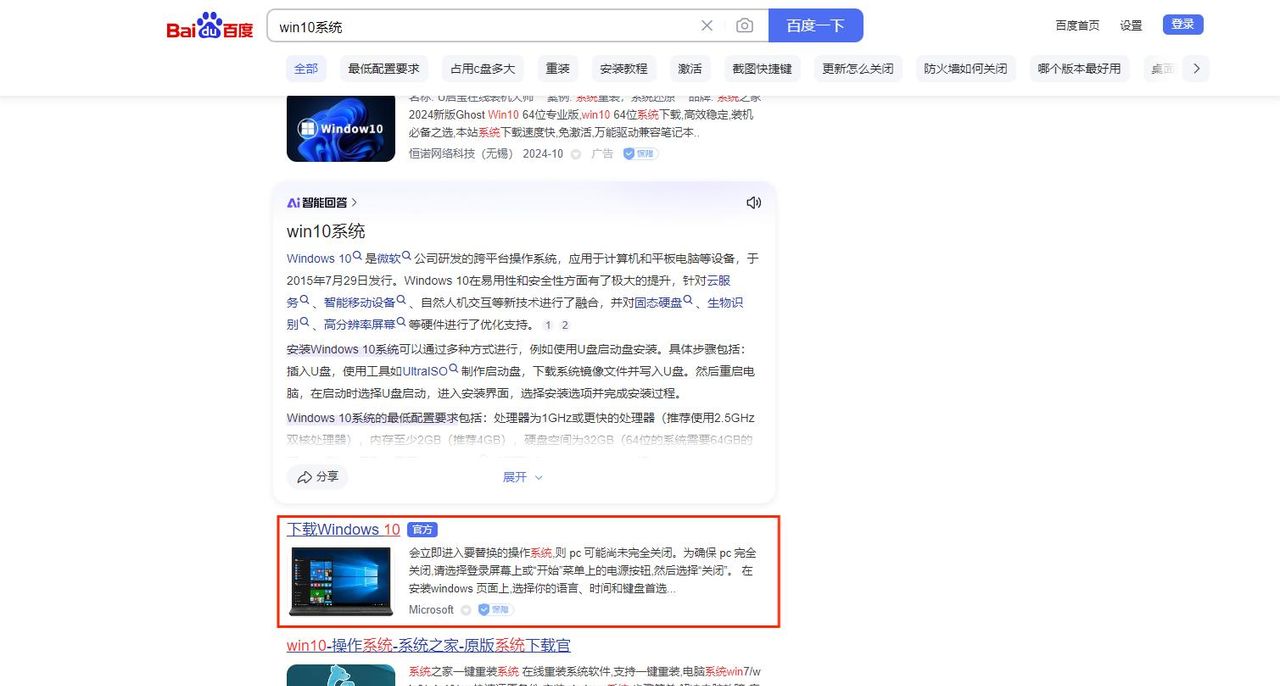Expand the AI answer with 展开

[x=523, y=477]
